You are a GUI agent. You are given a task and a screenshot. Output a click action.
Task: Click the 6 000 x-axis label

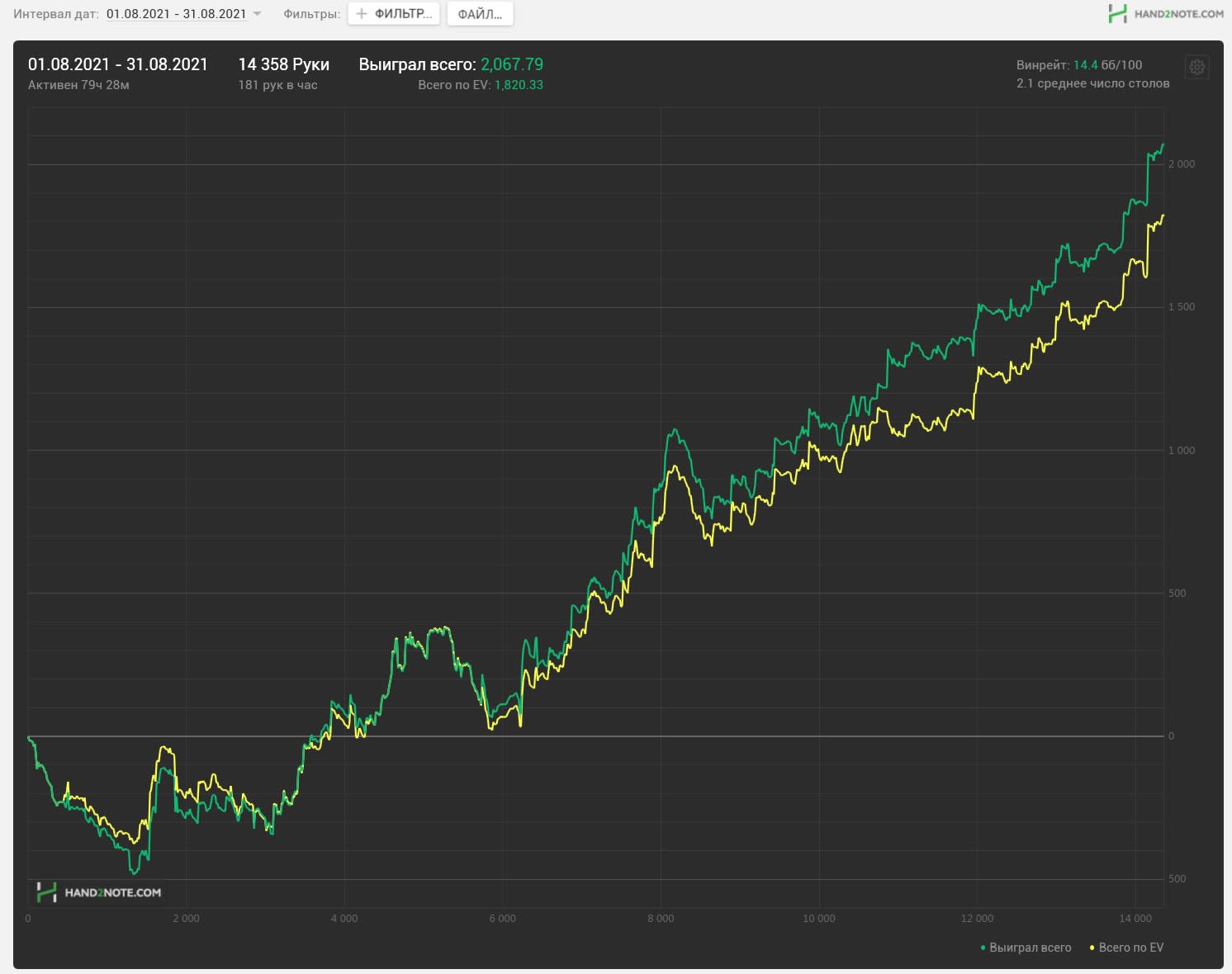pos(502,919)
